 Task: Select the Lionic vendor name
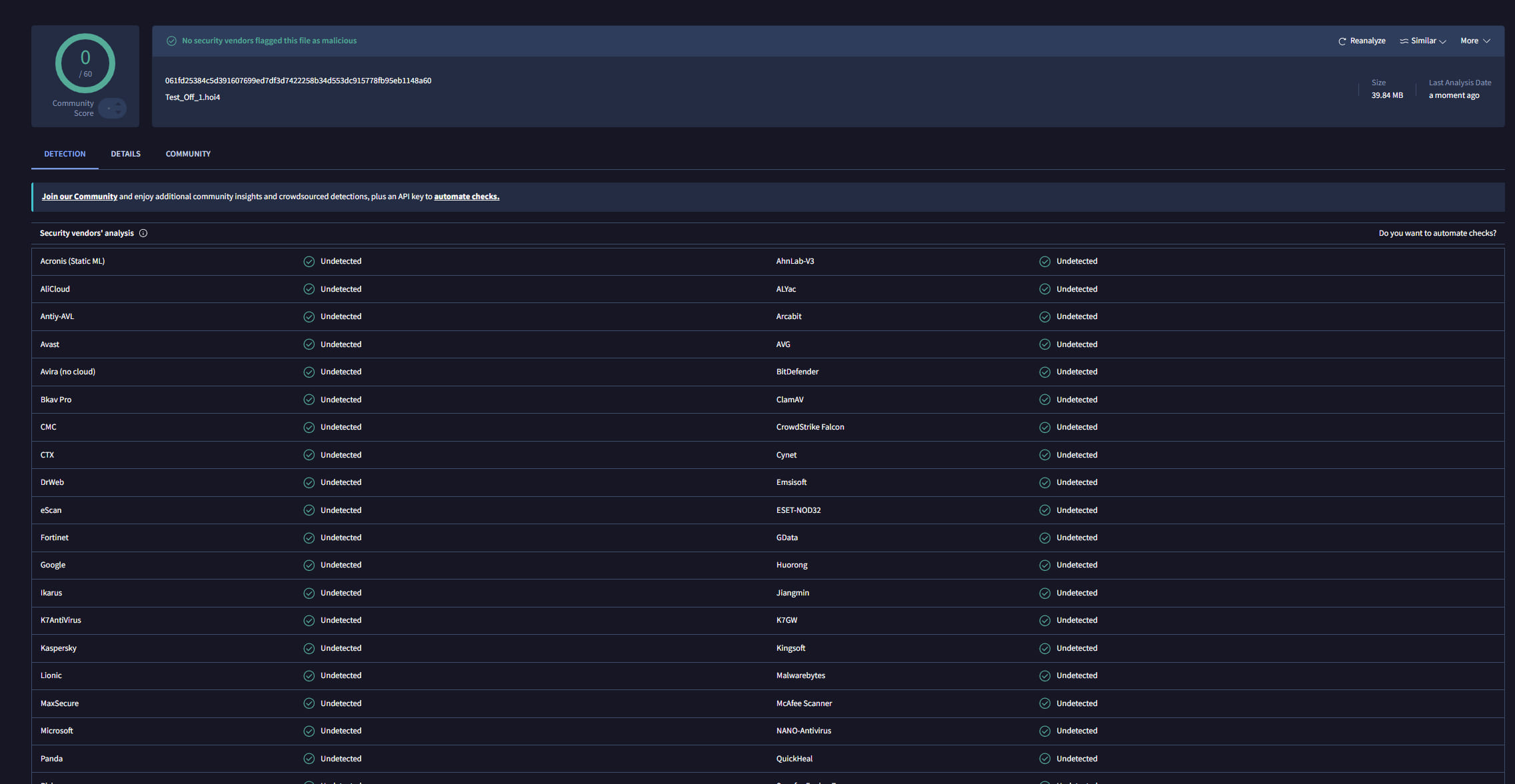[51, 675]
